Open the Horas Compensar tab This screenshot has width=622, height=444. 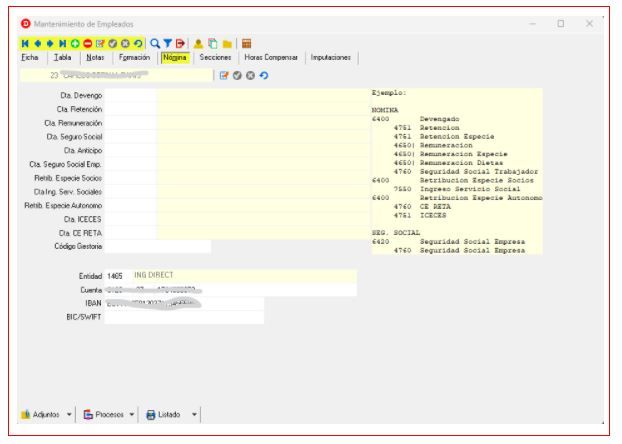pyautogui.click(x=271, y=58)
